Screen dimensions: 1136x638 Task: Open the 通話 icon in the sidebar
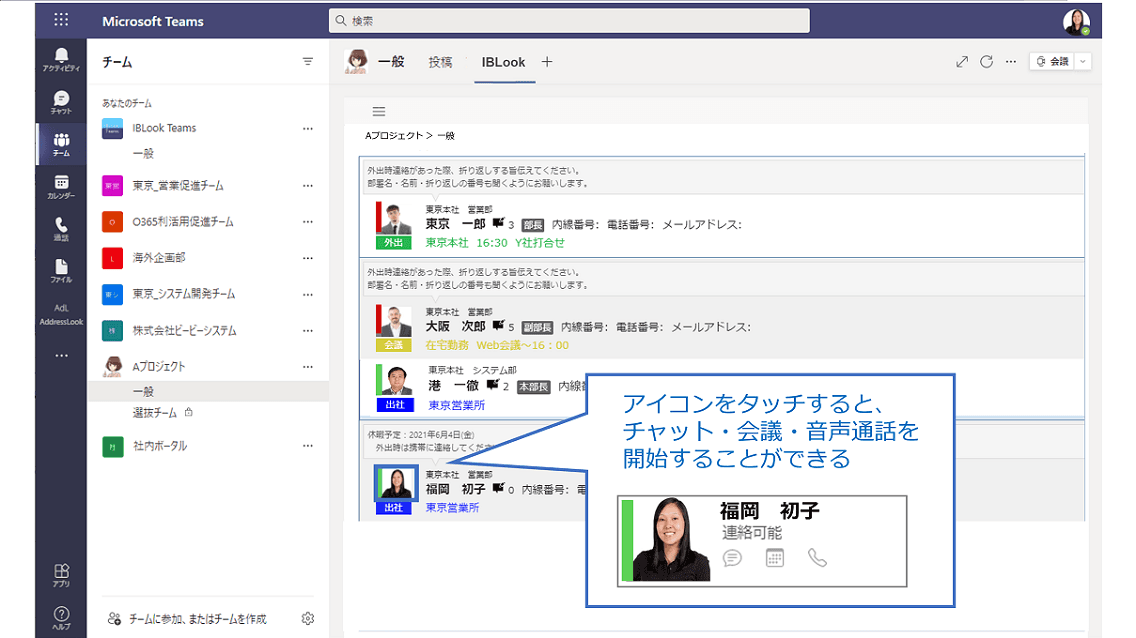(x=61, y=227)
